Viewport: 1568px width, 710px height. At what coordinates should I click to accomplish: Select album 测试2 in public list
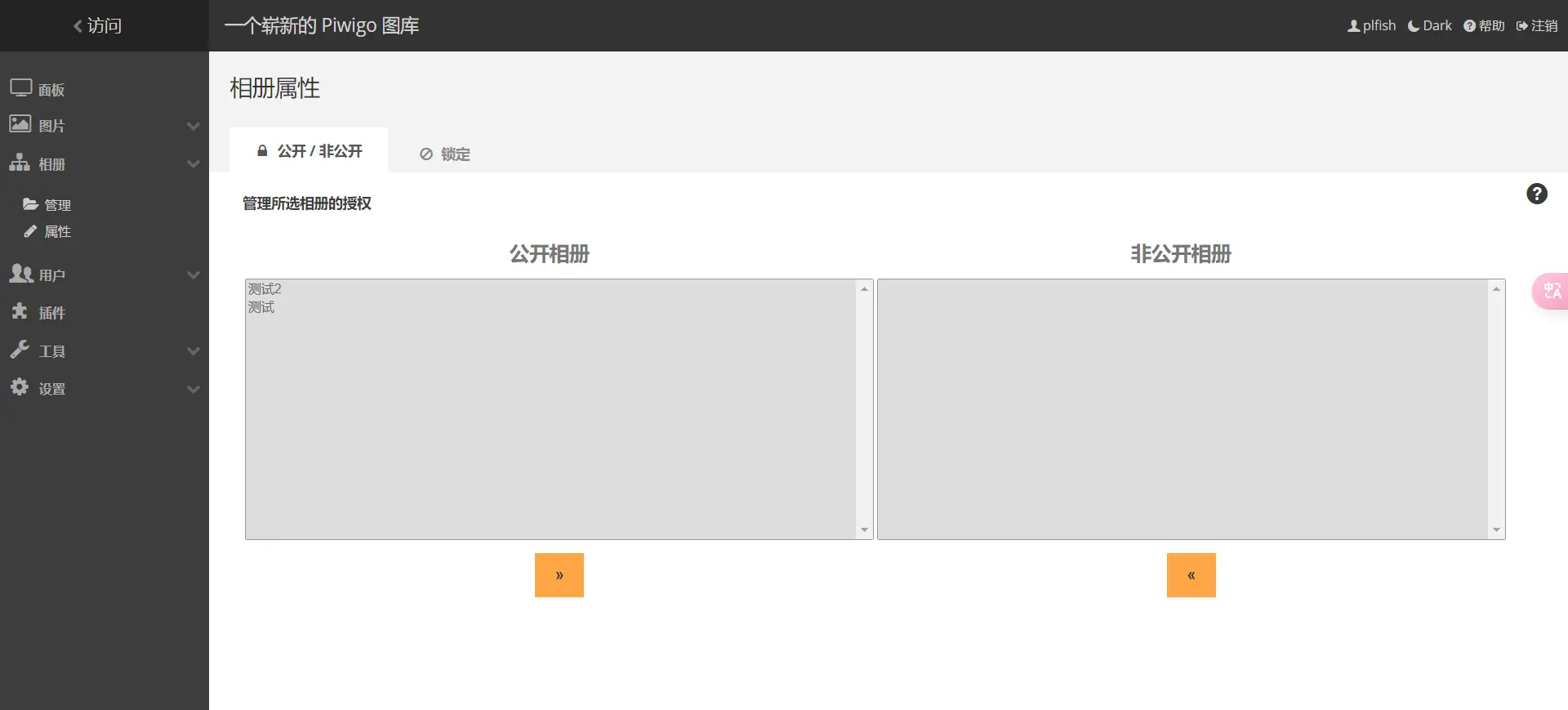click(550, 289)
